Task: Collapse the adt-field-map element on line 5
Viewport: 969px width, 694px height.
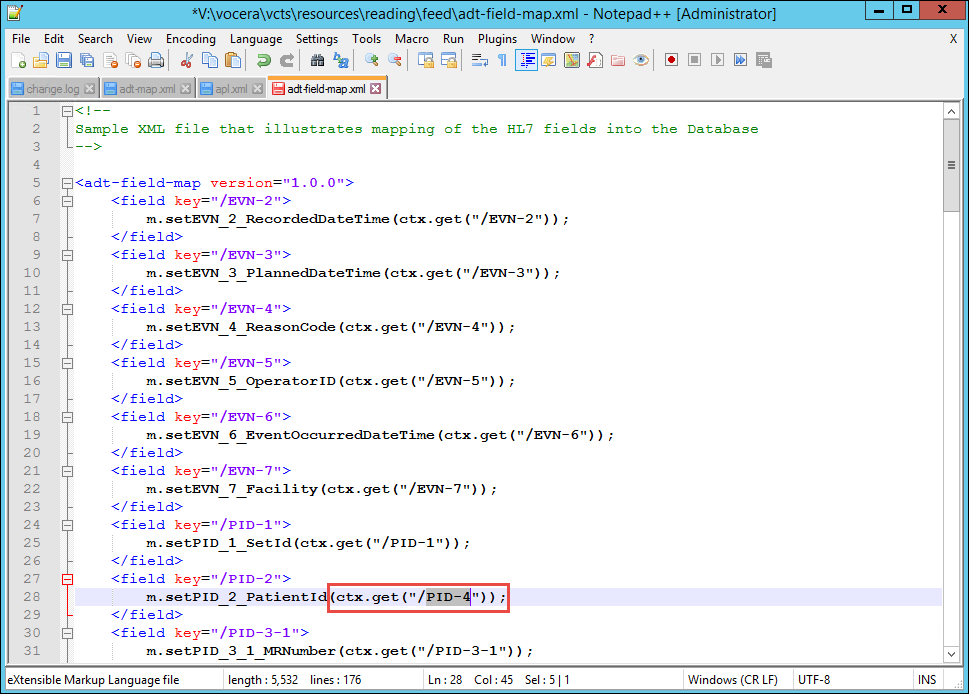Action: pyautogui.click(x=67, y=183)
